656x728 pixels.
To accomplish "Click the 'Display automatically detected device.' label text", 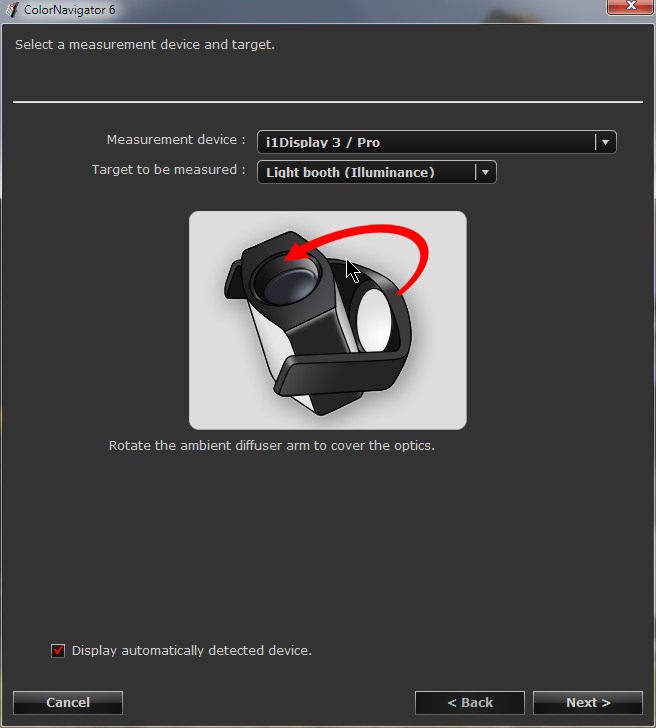I will 192,650.
